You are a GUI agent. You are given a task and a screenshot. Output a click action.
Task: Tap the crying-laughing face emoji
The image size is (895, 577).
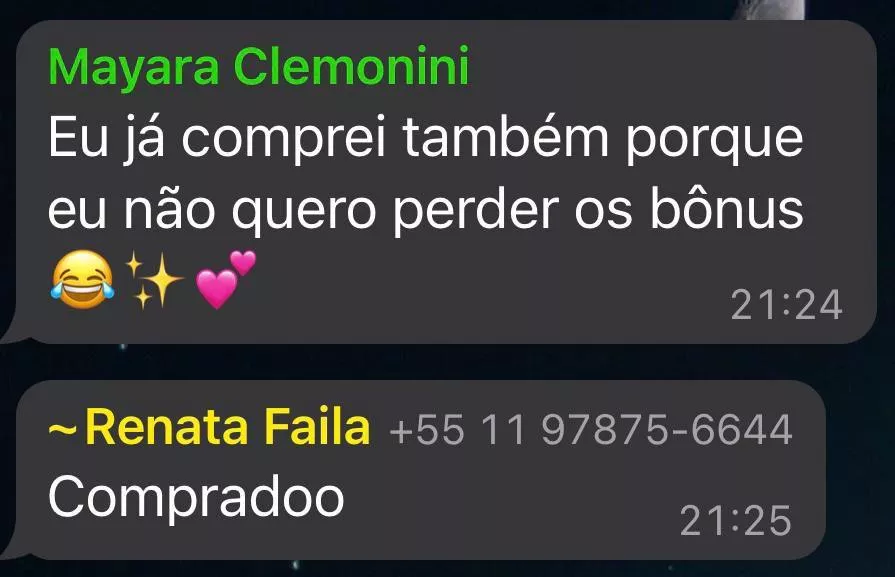82,280
